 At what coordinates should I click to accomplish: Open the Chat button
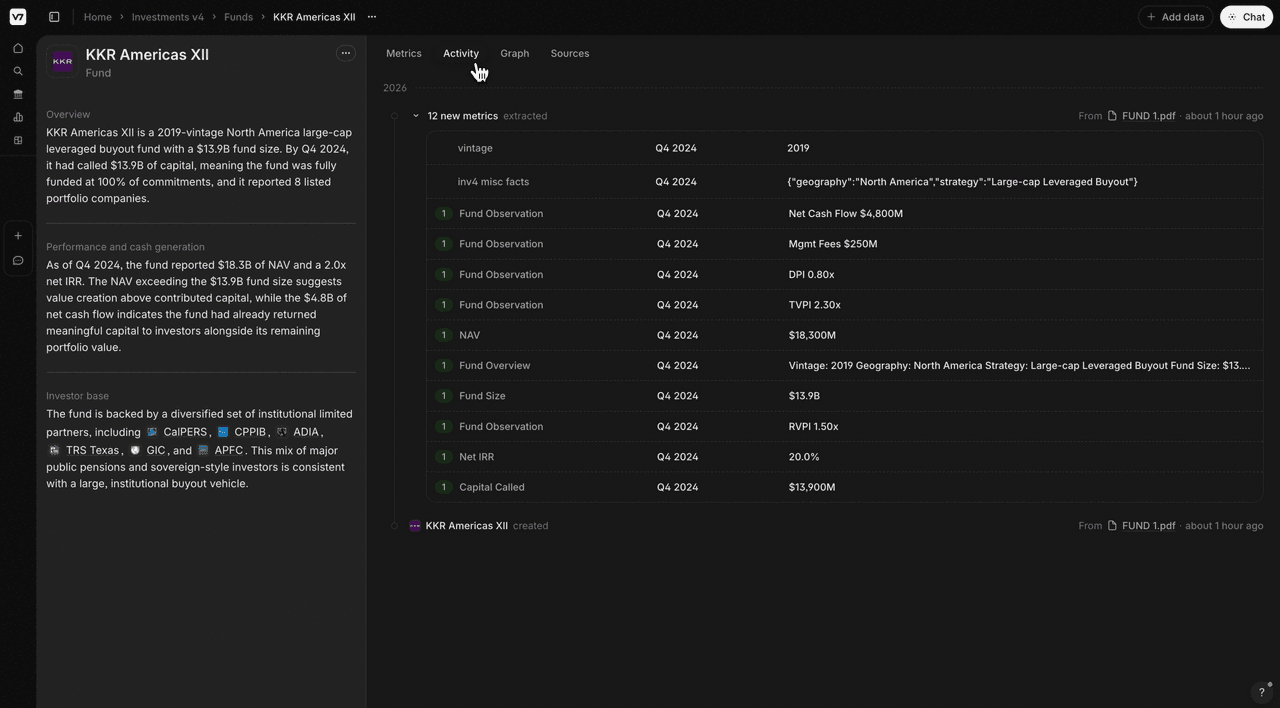tap(1246, 17)
